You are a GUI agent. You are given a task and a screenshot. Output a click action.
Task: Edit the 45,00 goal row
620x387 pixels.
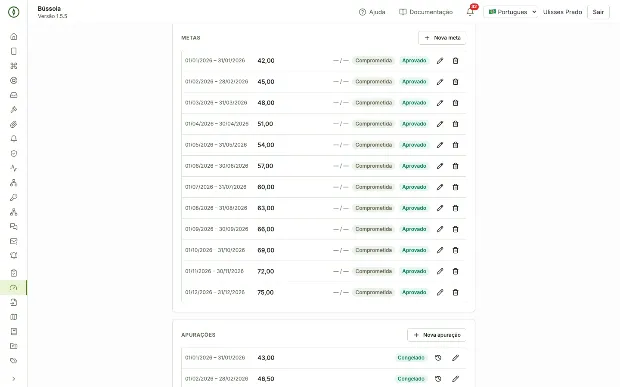(440, 82)
